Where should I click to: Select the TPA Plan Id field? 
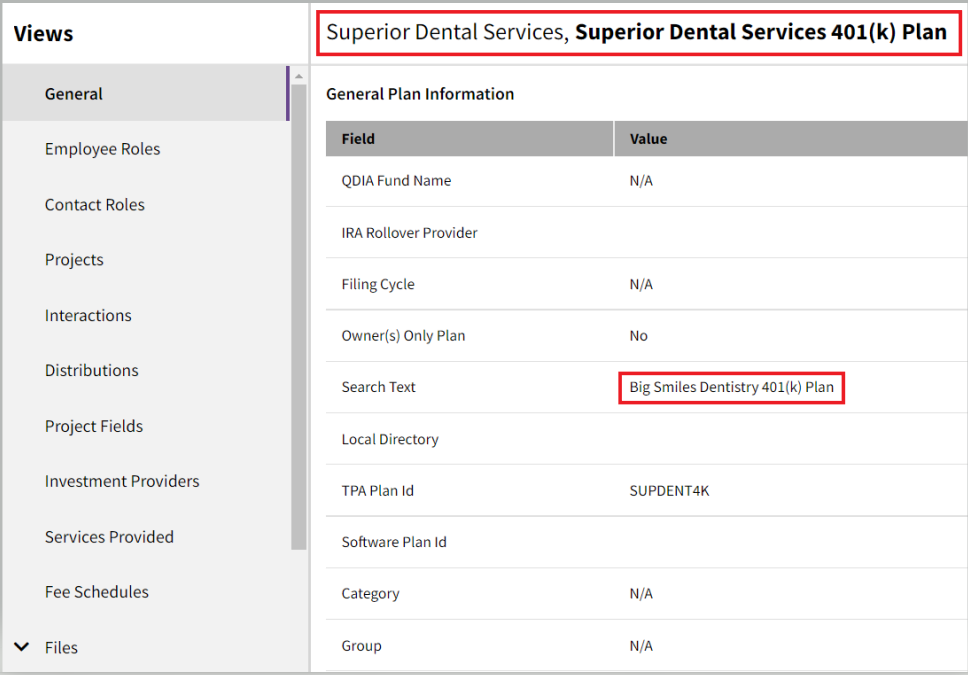pyautogui.click(x=377, y=490)
